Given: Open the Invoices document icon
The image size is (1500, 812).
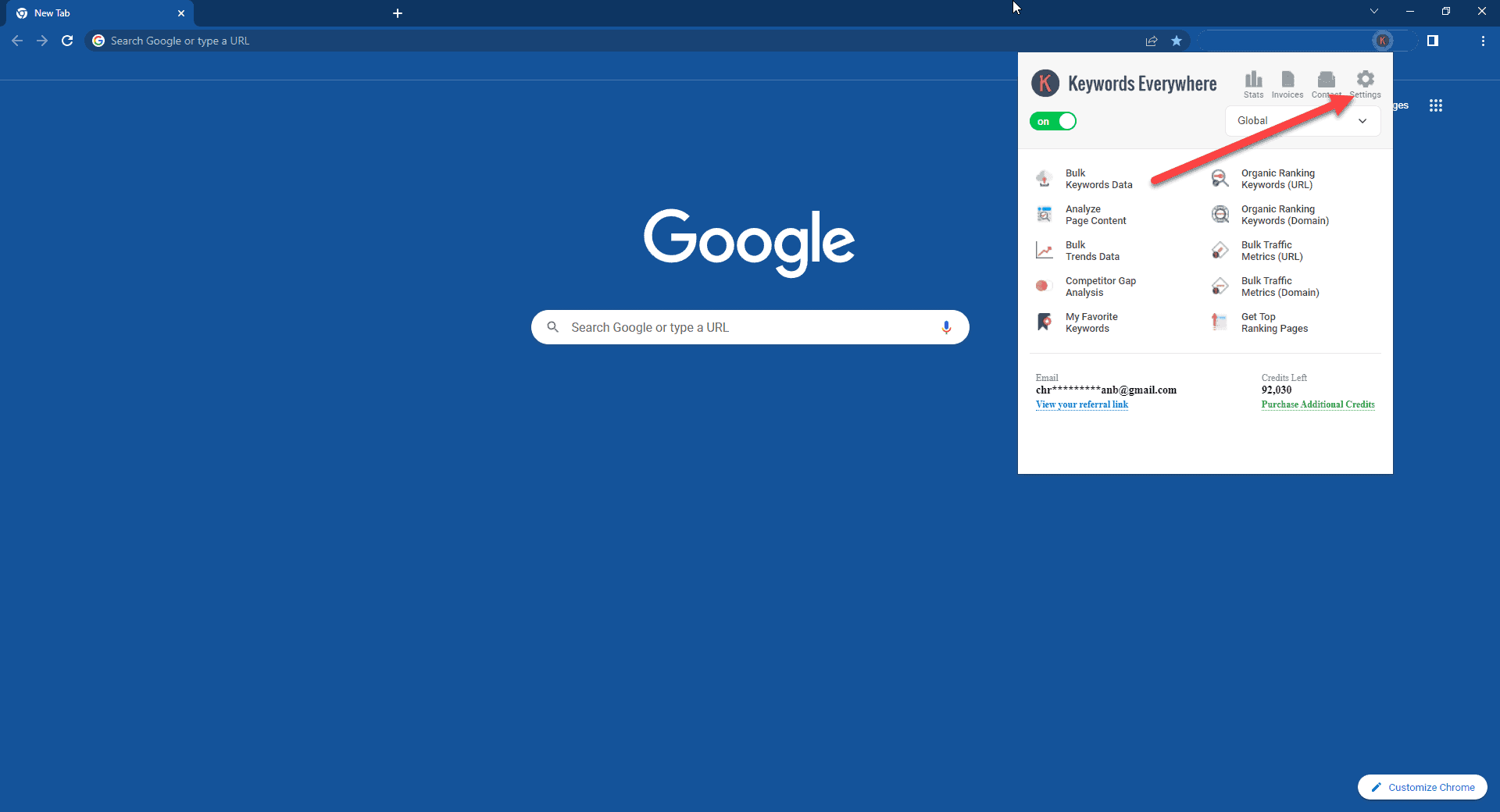Looking at the screenshot, I should [x=1287, y=80].
